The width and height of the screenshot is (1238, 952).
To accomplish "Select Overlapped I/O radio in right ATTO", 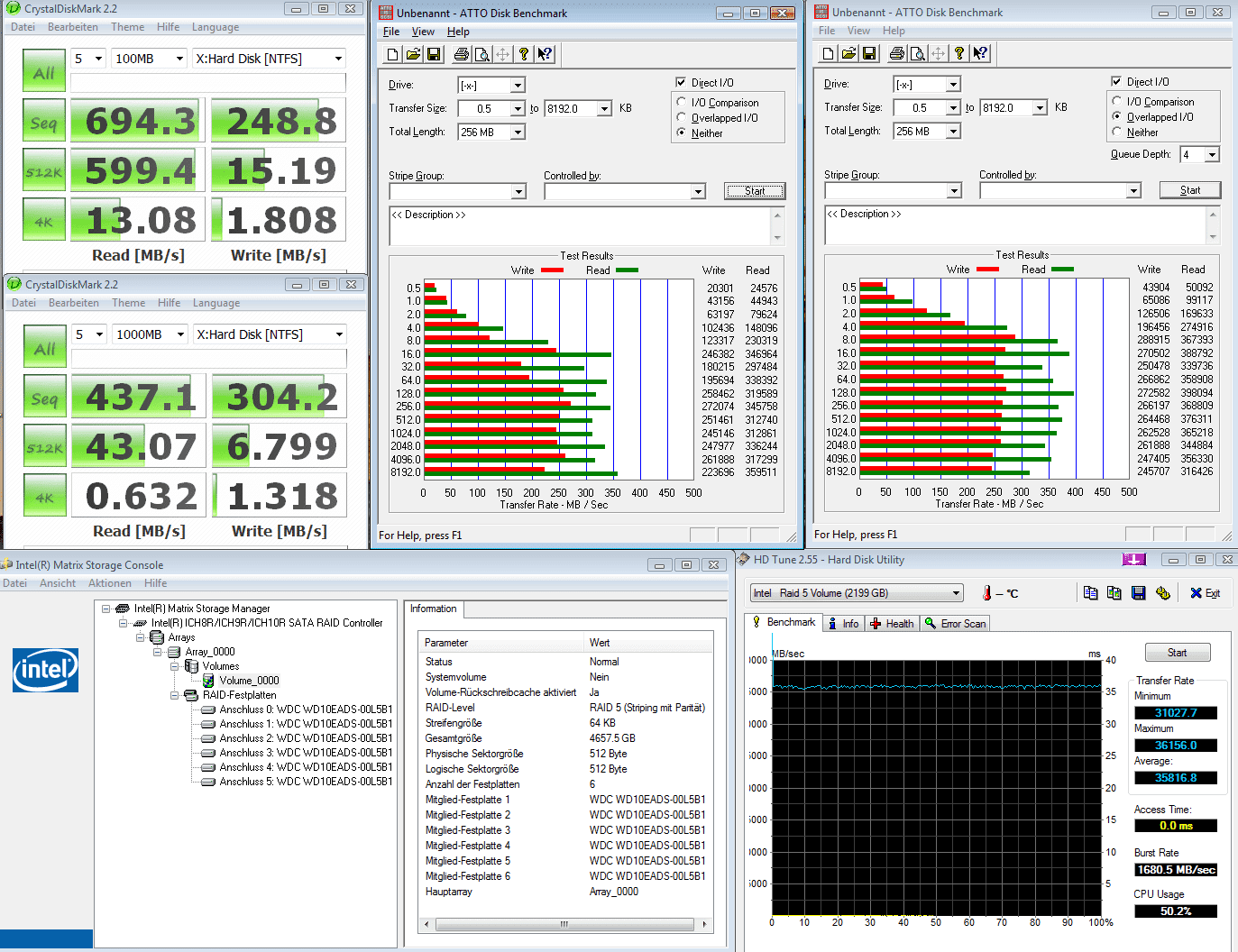I will [x=1117, y=116].
